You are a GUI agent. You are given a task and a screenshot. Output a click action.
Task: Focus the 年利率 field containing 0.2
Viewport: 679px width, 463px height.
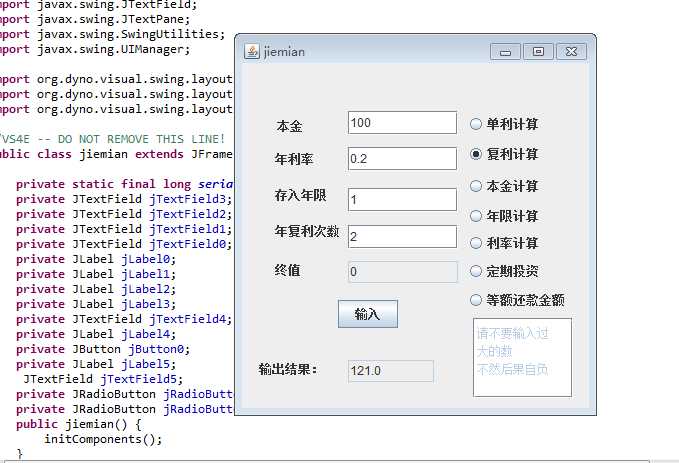[402, 159]
